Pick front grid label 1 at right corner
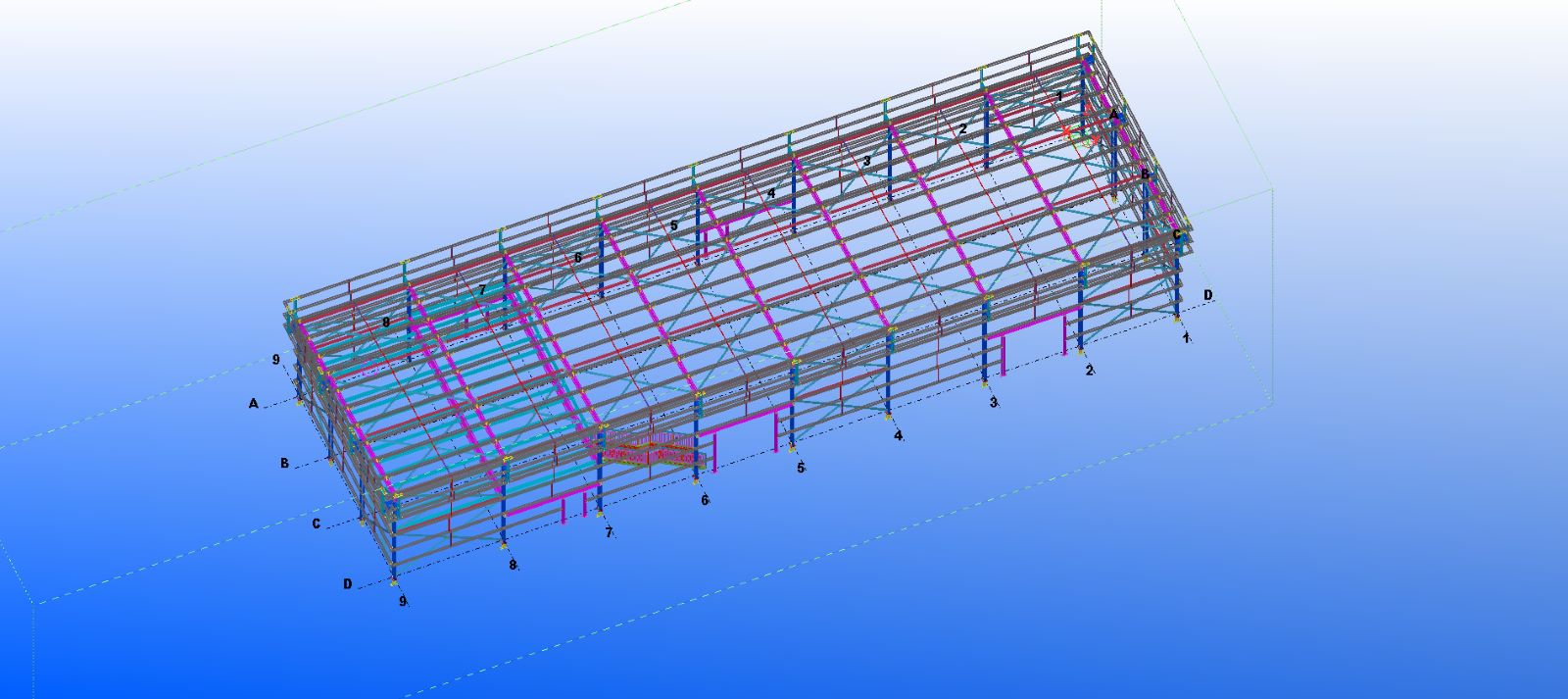Image resolution: width=1568 pixels, height=699 pixels. pos(1186,337)
